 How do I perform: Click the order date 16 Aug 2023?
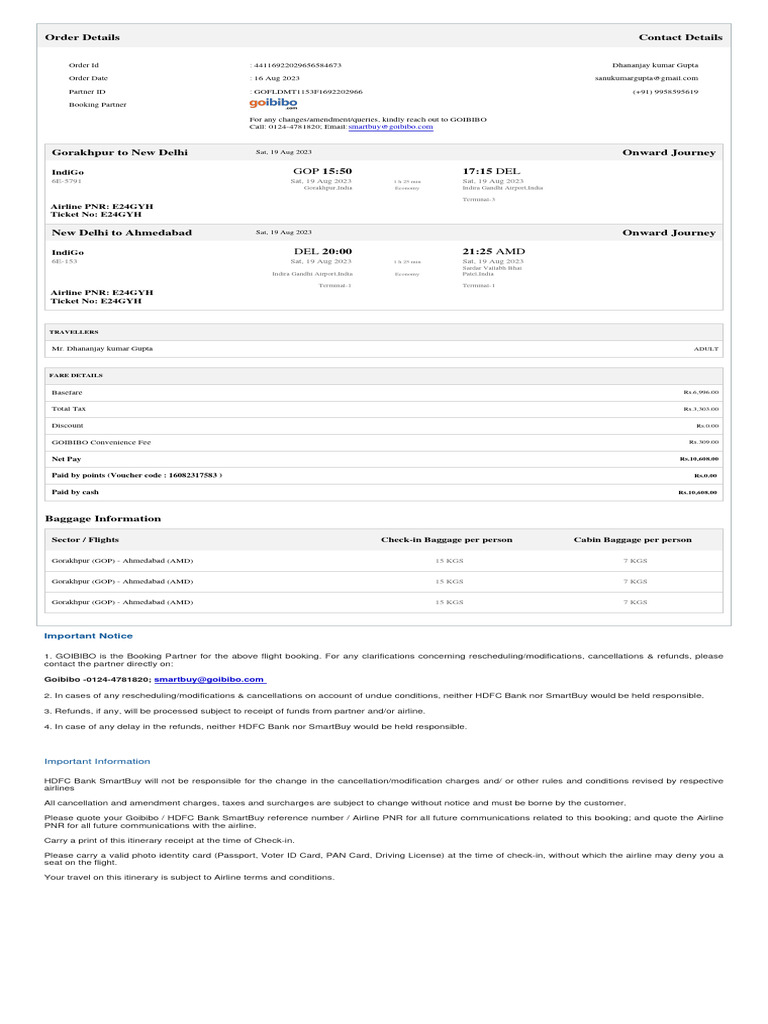click(276, 78)
